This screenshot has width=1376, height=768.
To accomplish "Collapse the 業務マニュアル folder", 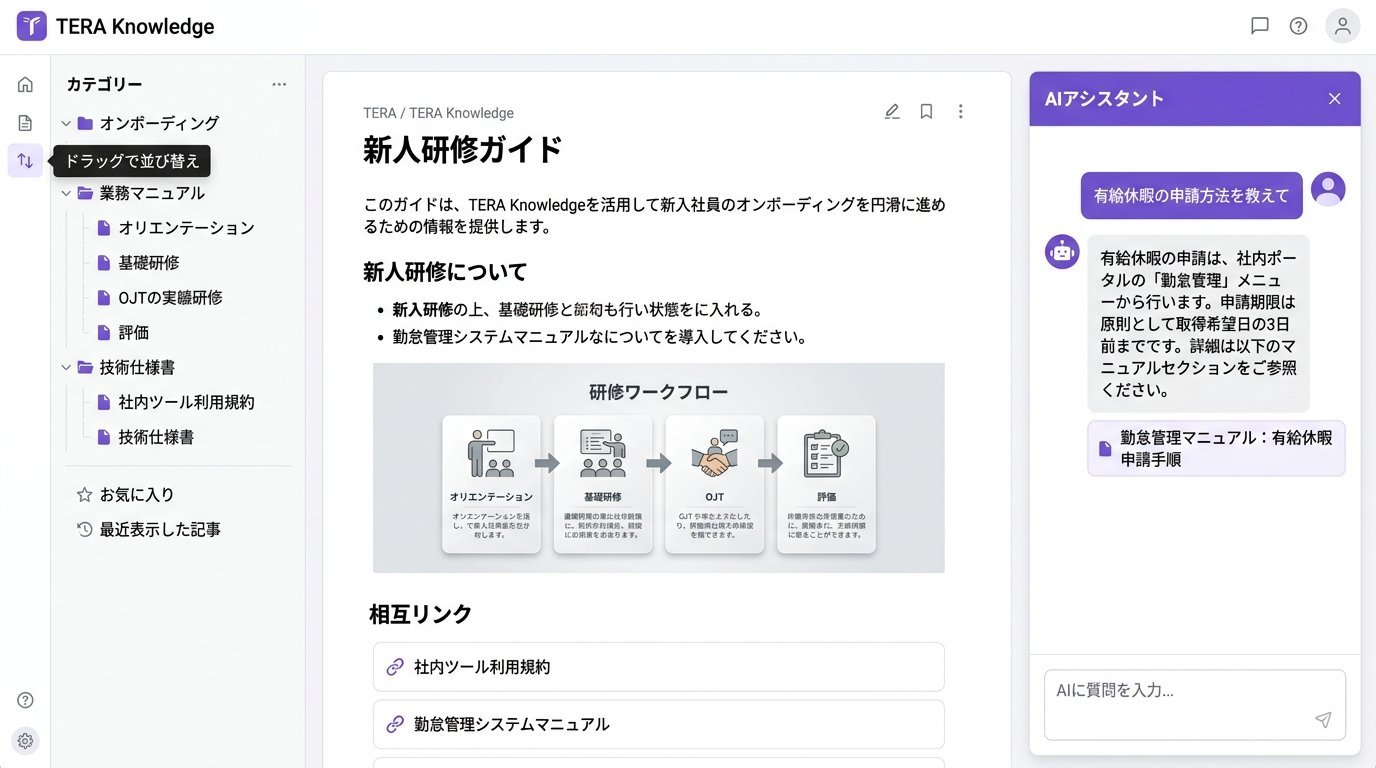I will [x=66, y=193].
